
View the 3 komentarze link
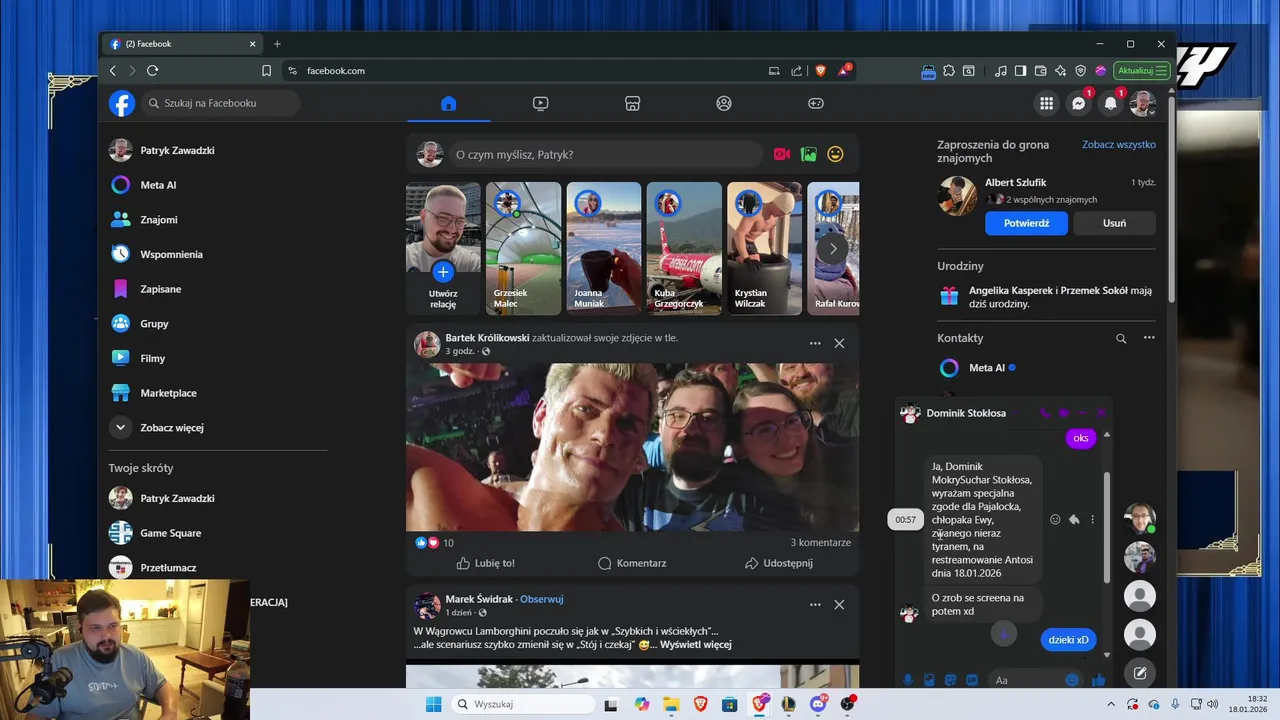coord(820,543)
